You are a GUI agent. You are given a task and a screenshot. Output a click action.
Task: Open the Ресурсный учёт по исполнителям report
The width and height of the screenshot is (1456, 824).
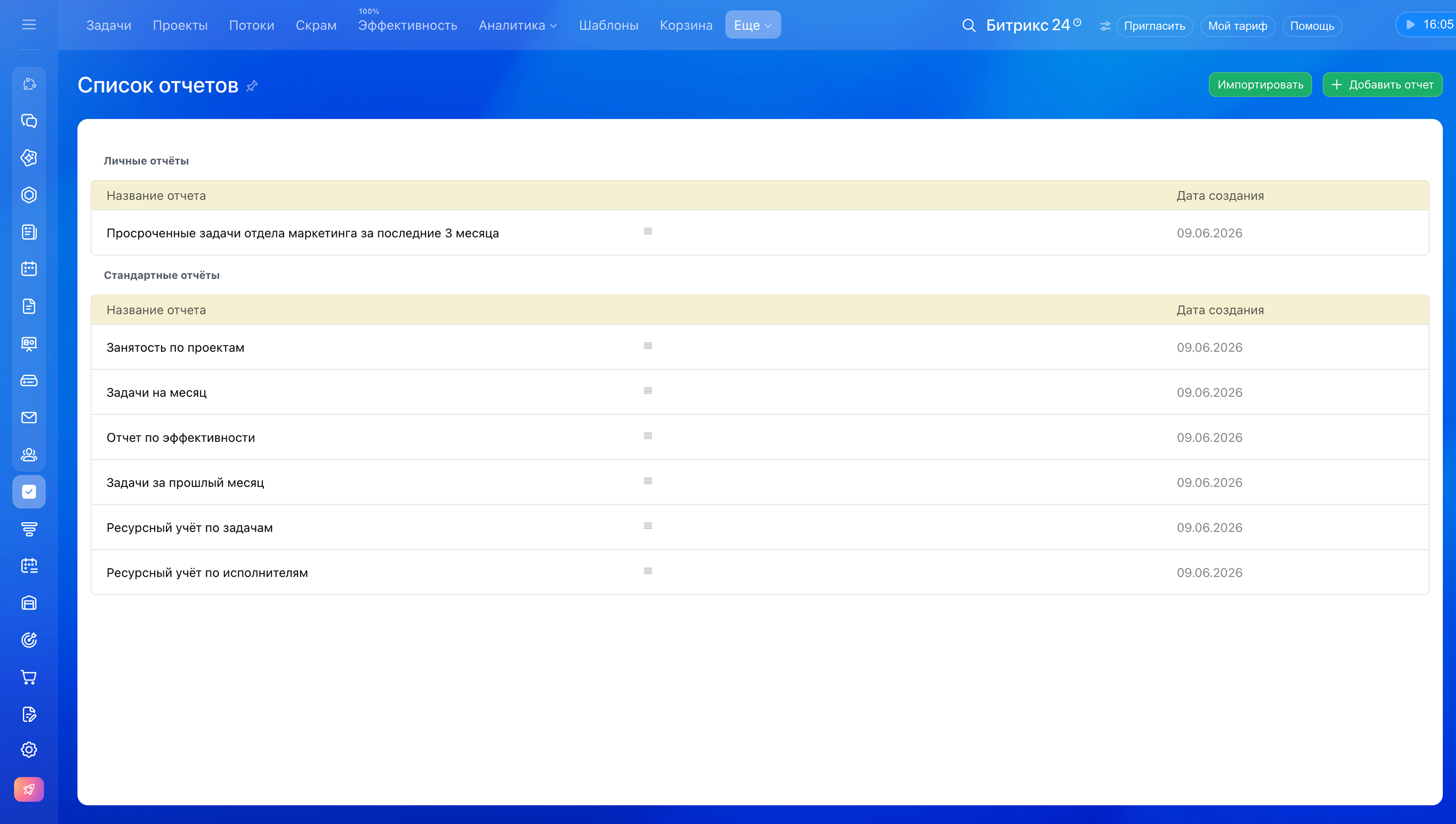(207, 573)
